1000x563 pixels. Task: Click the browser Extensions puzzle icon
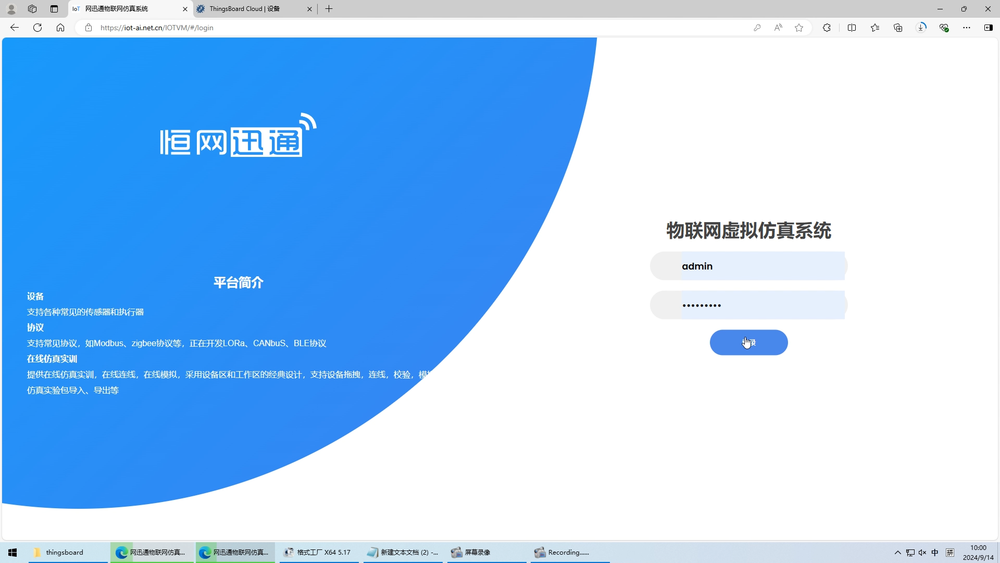pyautogui.click(x=827, y=28)
